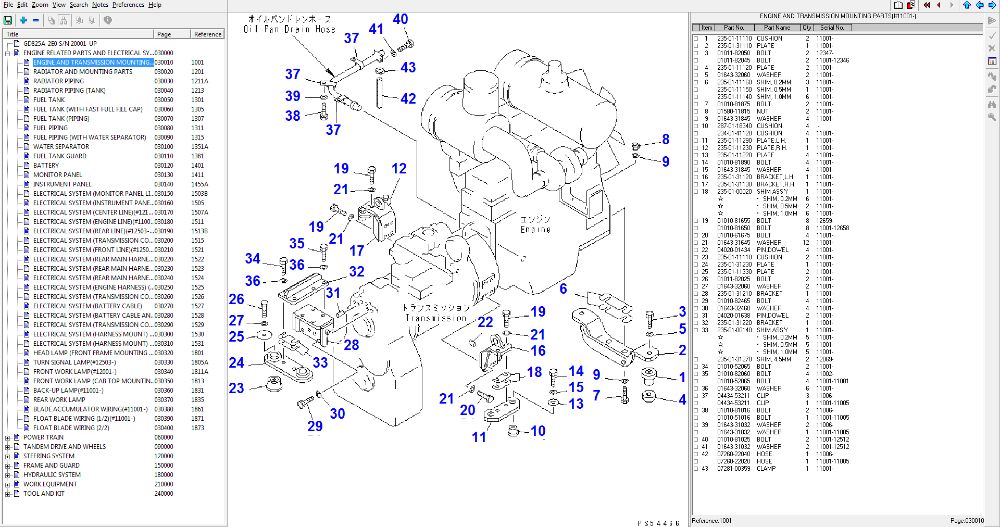
Task: Open the Search menu
Action: click(x=78, y=4)
